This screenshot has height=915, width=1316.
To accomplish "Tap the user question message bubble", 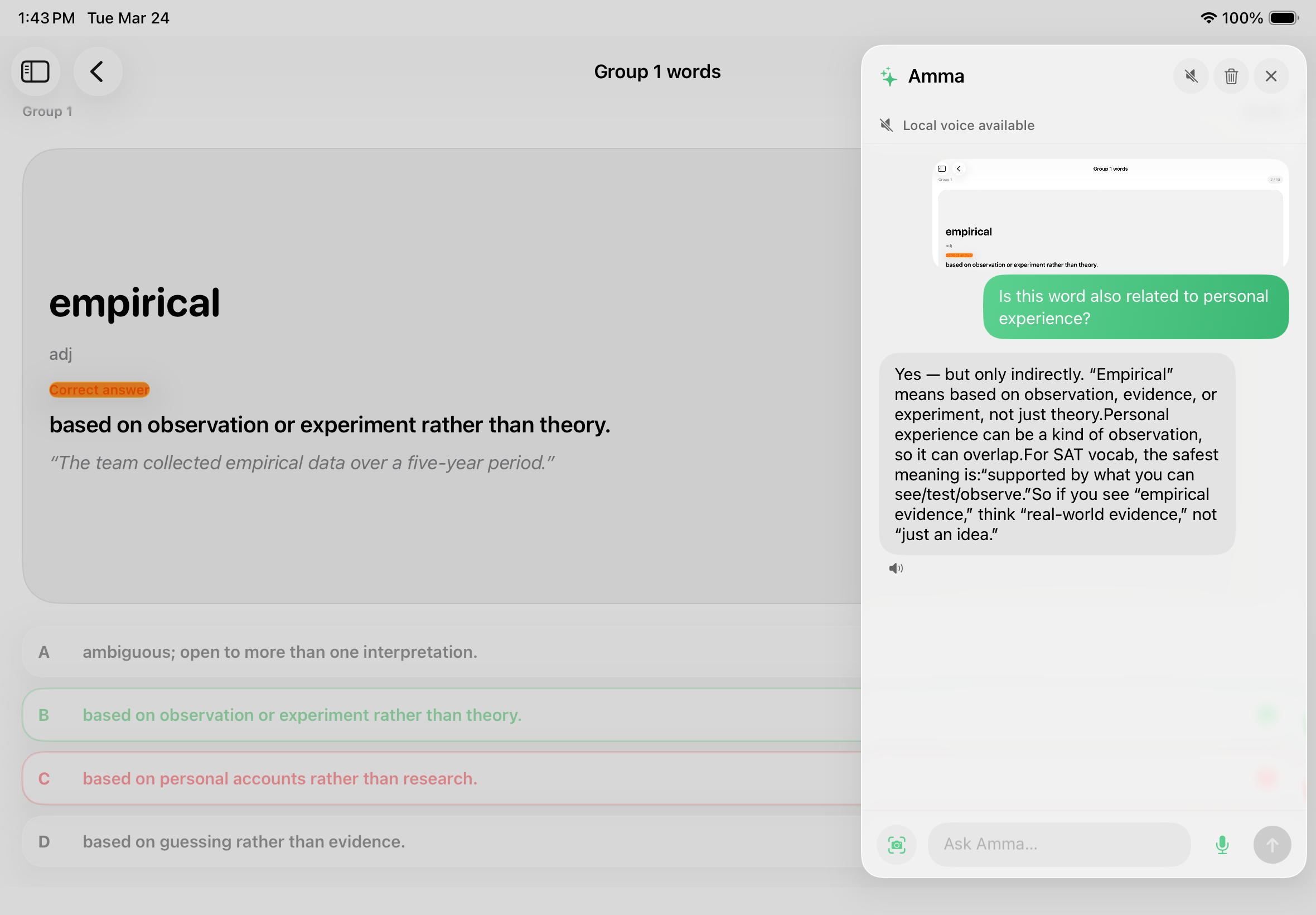I will click(x=1135, y=307).
